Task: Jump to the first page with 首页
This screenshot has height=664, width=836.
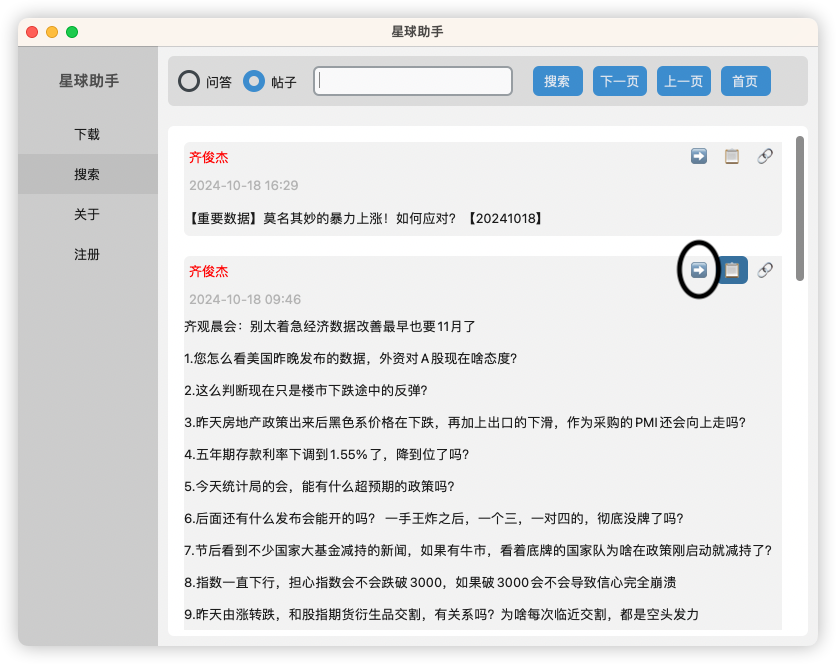Action: click(745, 81)
